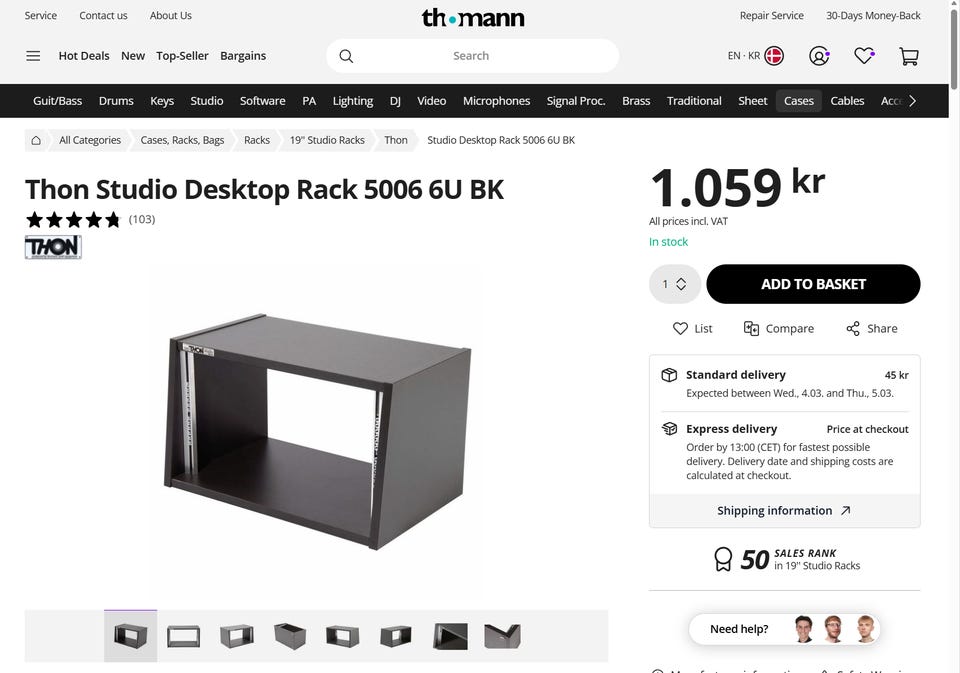Click the ADD TO BASKET button
This screenshot has height=673, width=960.
point(813,284)
